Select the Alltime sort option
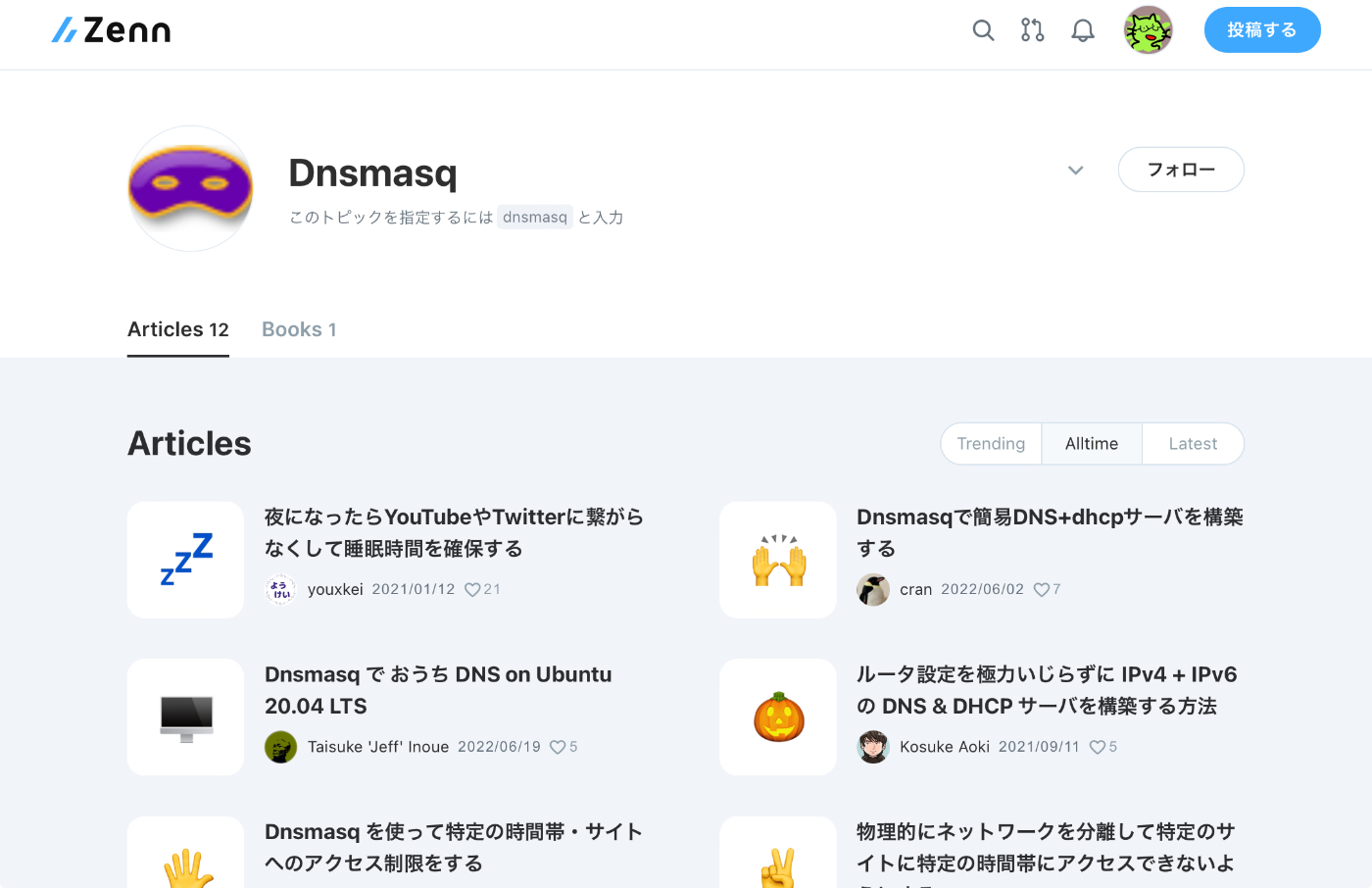Screen dimensions: 1372x888 1092,444
